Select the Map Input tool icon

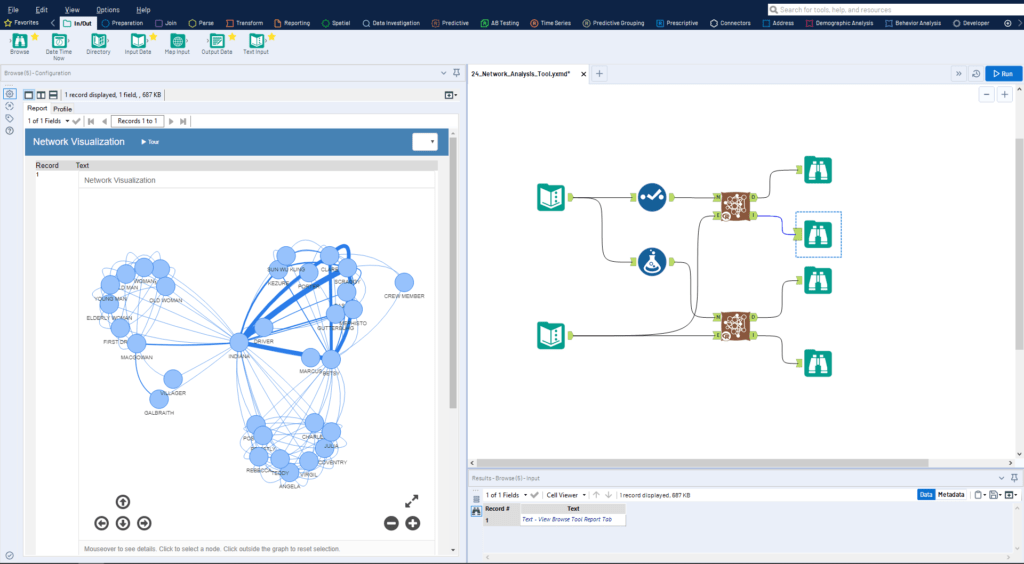point(177,41)
